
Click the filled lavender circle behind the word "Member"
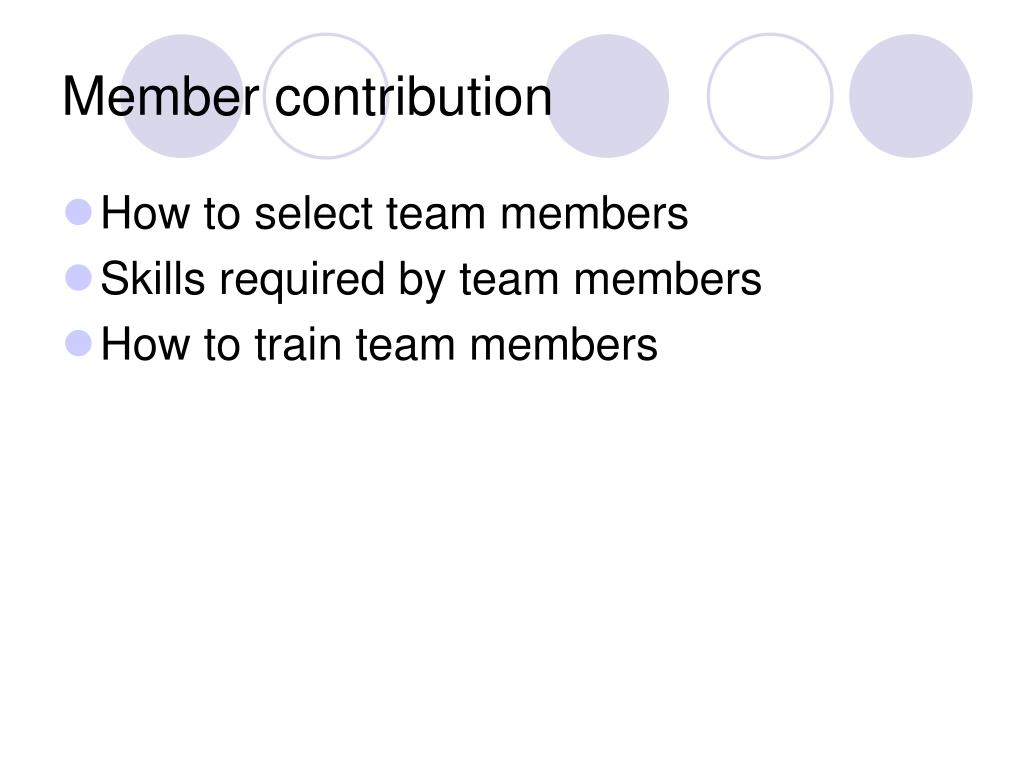[182, 96]
